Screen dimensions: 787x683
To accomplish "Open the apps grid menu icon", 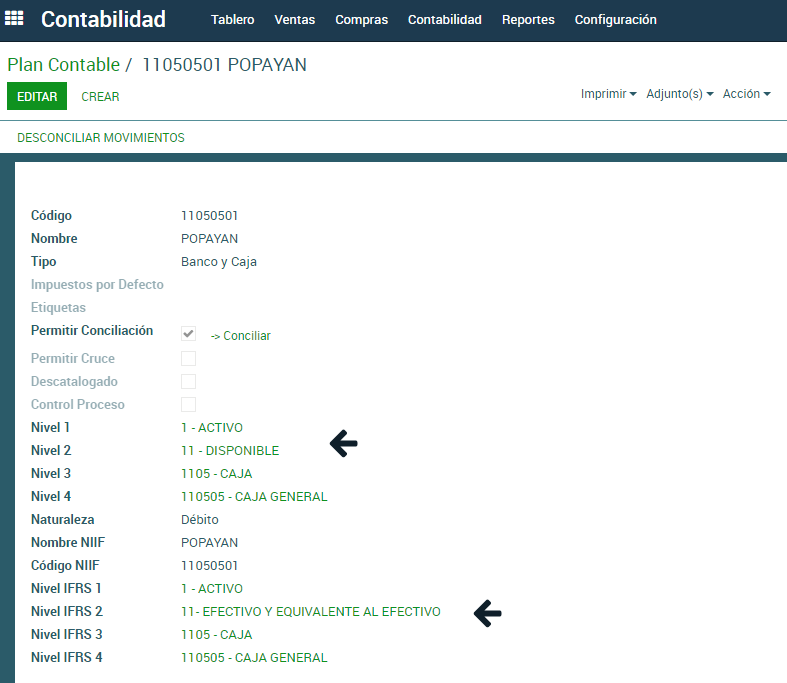I will click(x=15, y=19).
